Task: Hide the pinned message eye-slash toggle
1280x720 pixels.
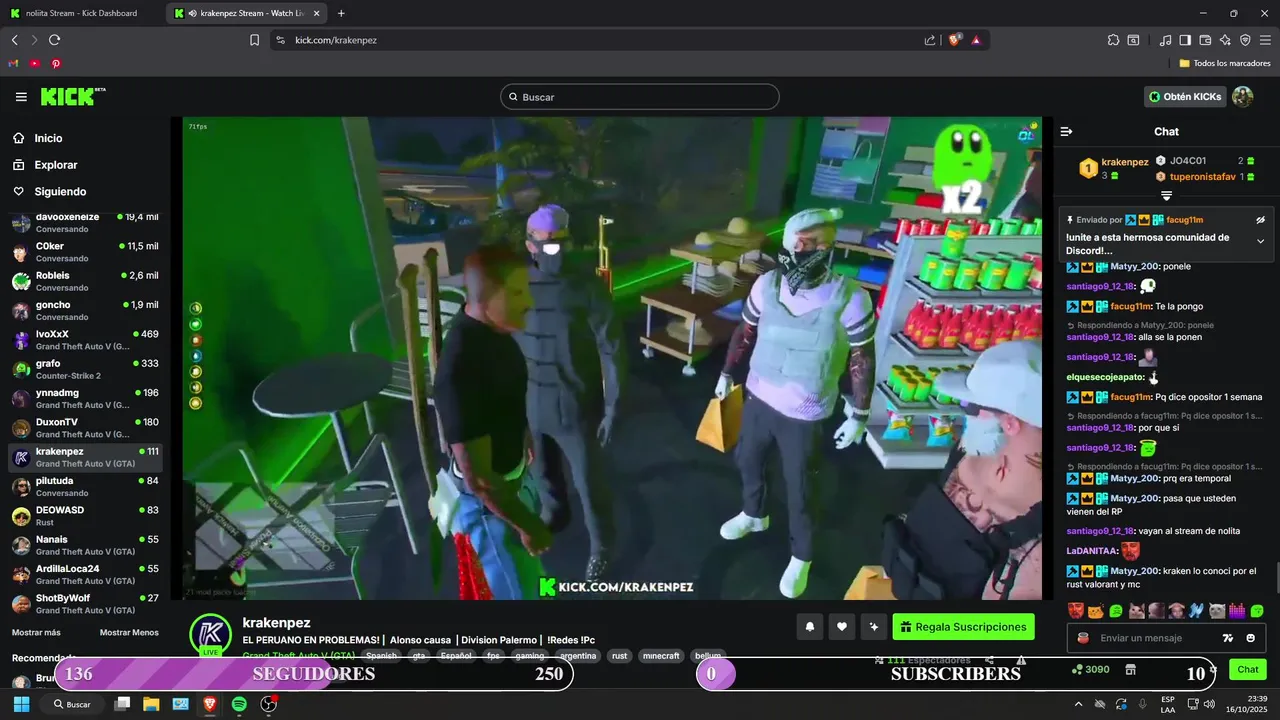Action: [1260, 219]
